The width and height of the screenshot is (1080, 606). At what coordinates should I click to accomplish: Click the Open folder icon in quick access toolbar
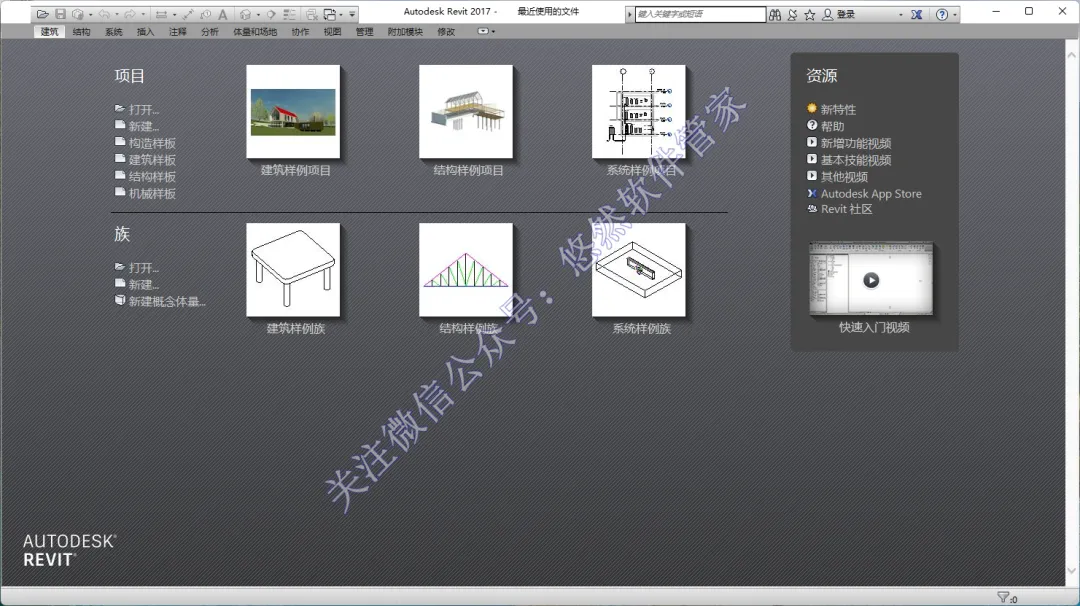[43, 14]
